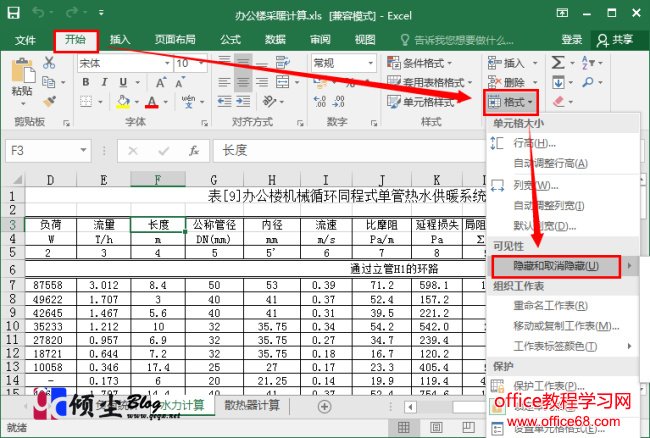Screen dimensions: 650x438
Task: Apply red font color A
Action: (152, 102)
